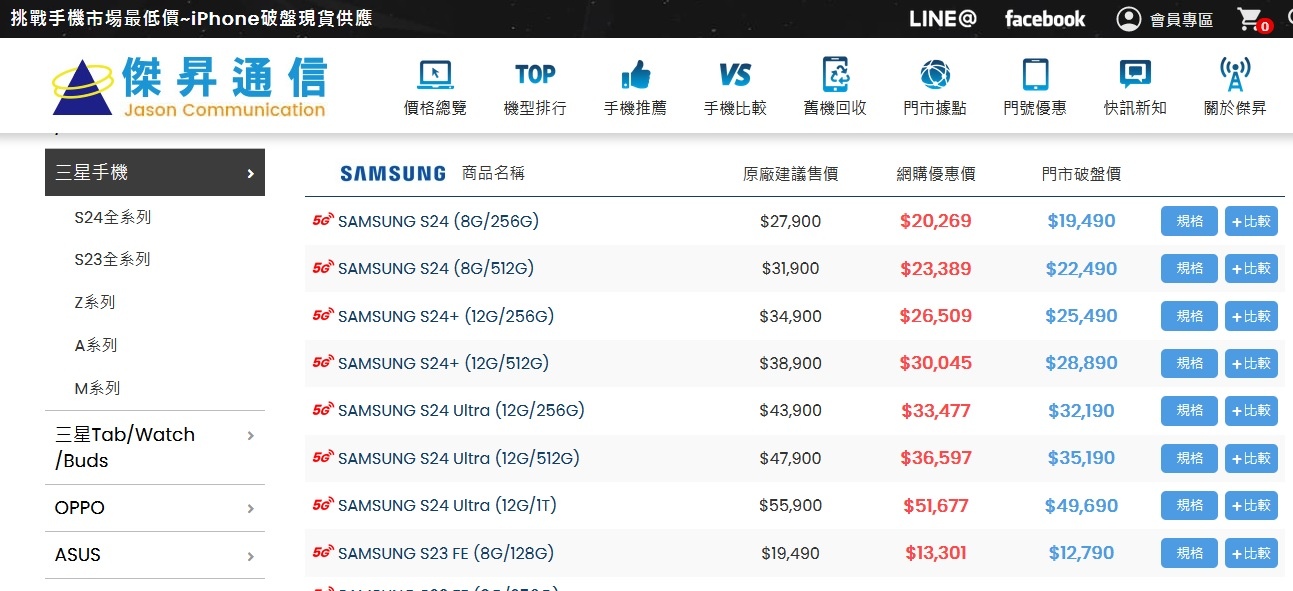Viewport: 1293px width, 591px height.
Task: Collapse the 三星手機 sidebar category
Action: (x=155, y=172)
